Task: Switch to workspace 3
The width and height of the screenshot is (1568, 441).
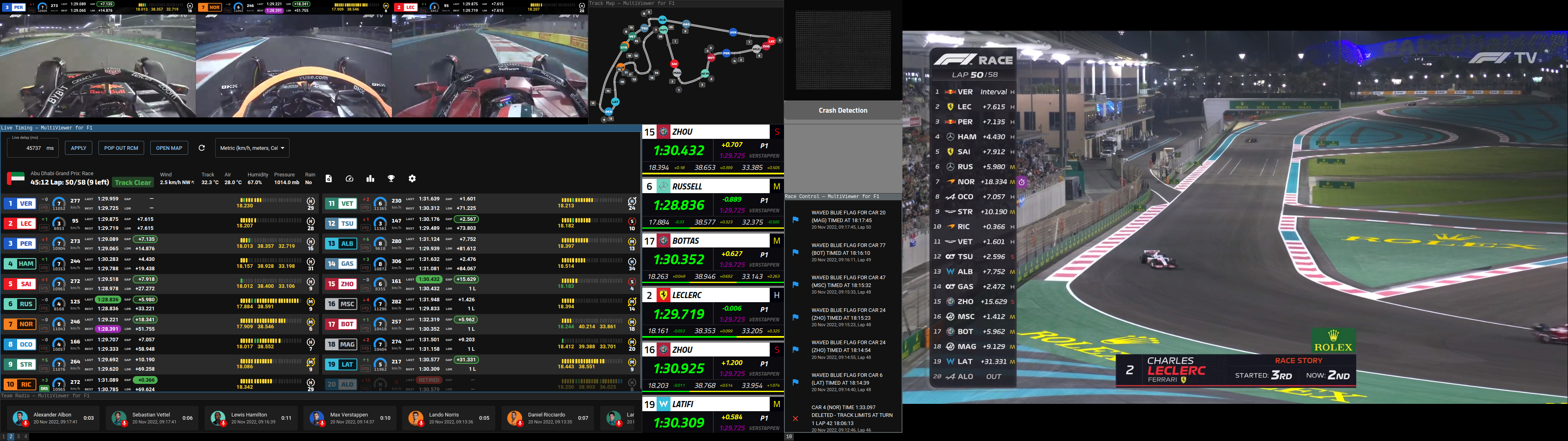Action: pos(18,437)
